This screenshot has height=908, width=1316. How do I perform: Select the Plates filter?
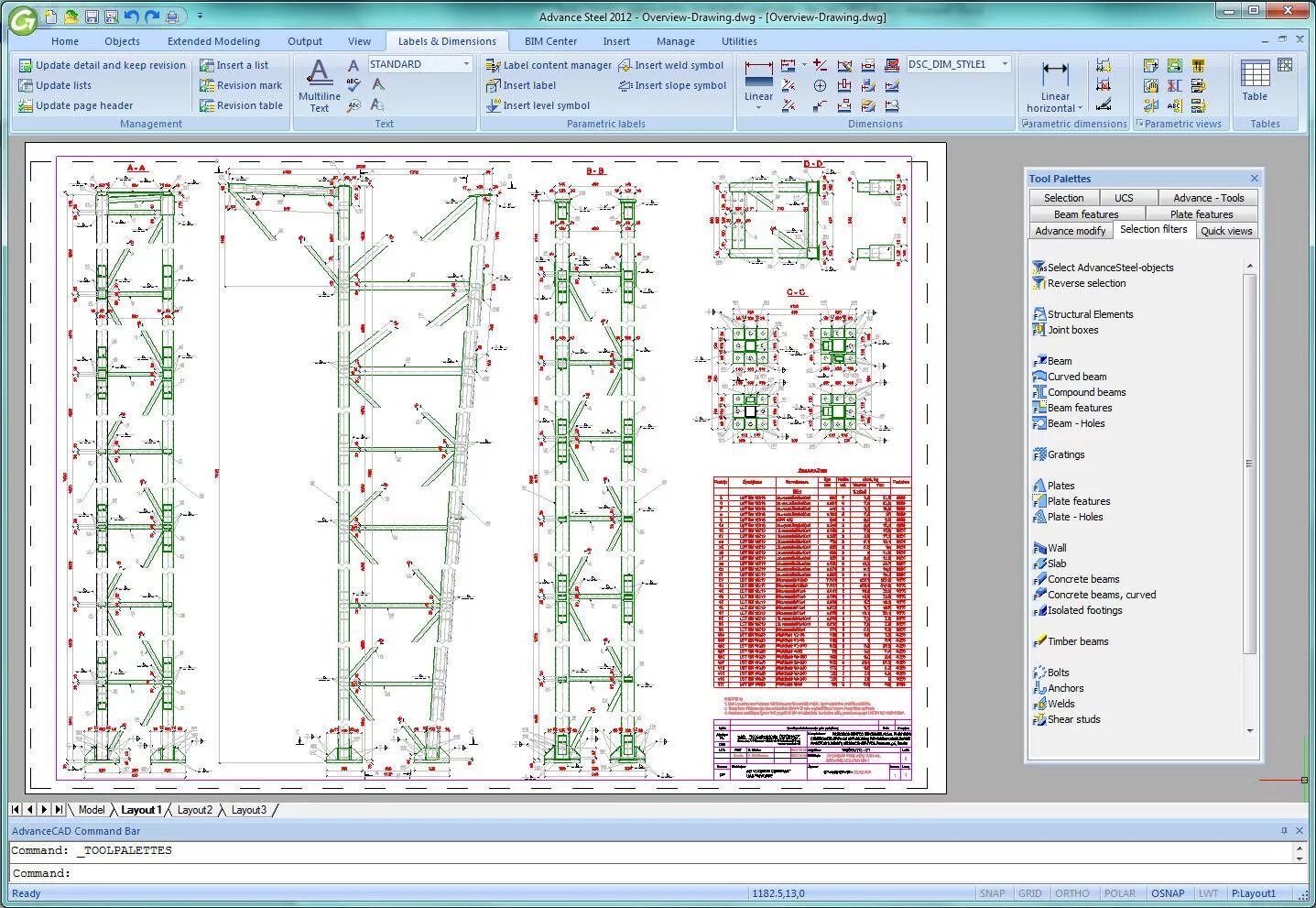tap(1054, 486)
